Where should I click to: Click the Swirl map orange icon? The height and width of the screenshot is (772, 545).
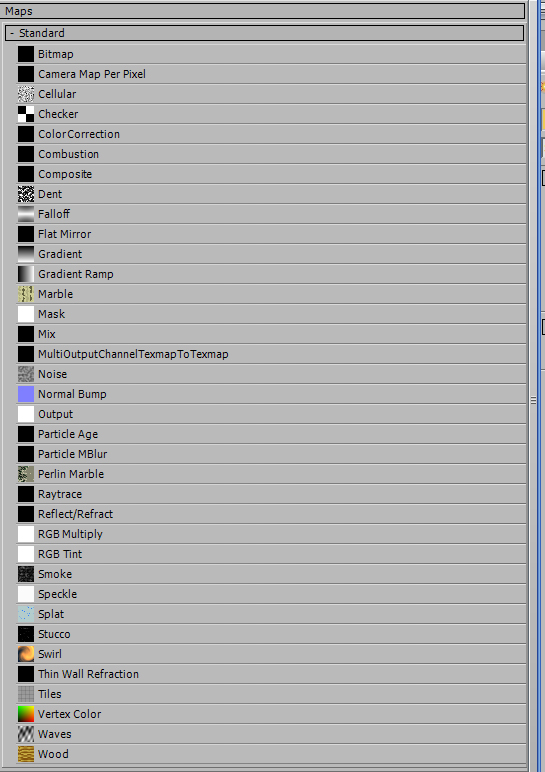click(26, 654)
